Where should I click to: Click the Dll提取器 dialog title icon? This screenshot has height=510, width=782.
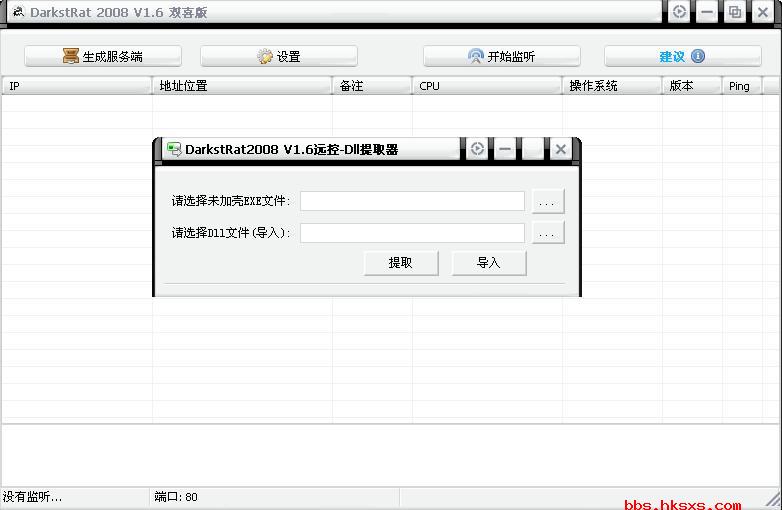pyautogui.click(x=174, y=149)
